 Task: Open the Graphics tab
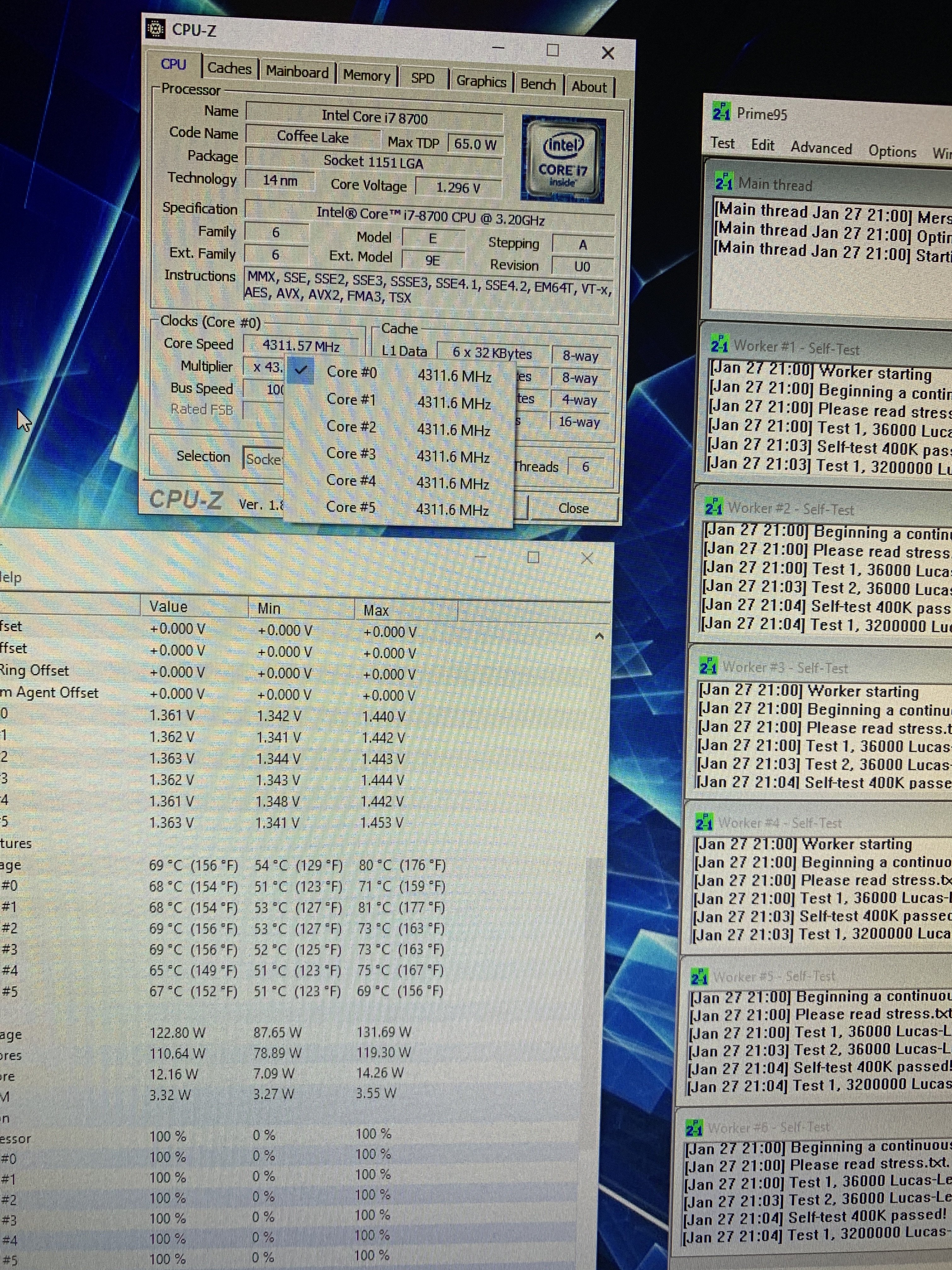coord(481,82)
